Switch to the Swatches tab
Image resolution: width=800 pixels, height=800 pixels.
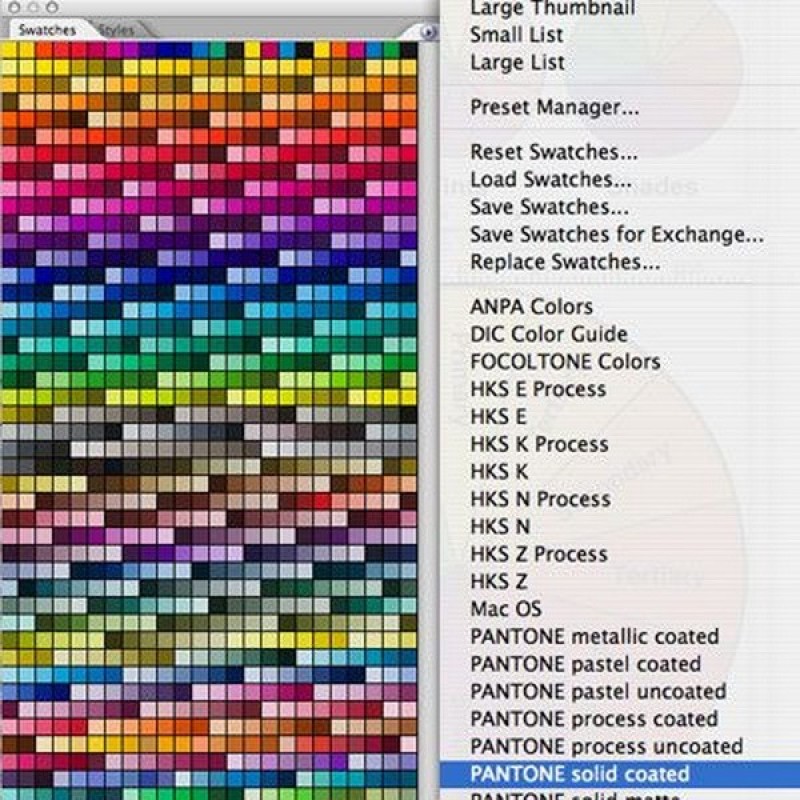47,30
